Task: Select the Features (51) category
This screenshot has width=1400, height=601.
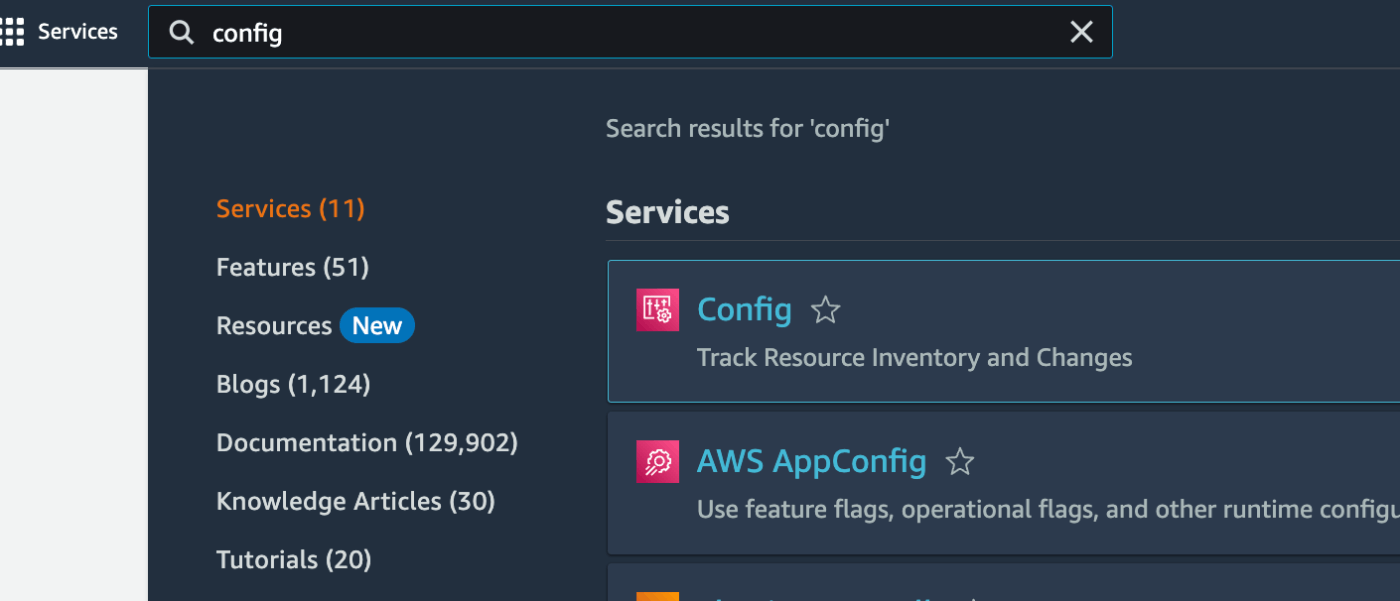Action: tap(293, 267)
